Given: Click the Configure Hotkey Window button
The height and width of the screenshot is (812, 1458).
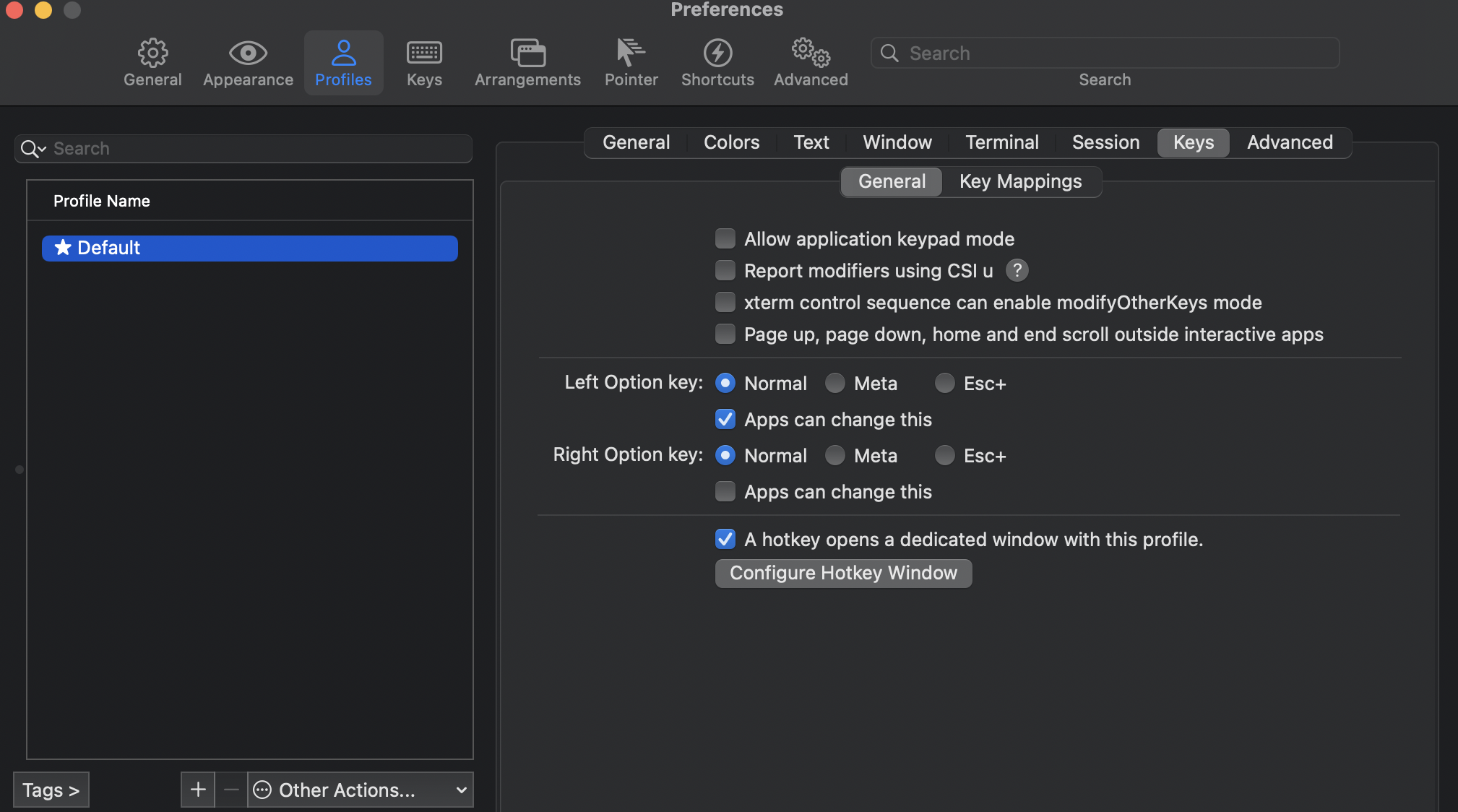Looking at the screenshot, I should tap(842, 573).
